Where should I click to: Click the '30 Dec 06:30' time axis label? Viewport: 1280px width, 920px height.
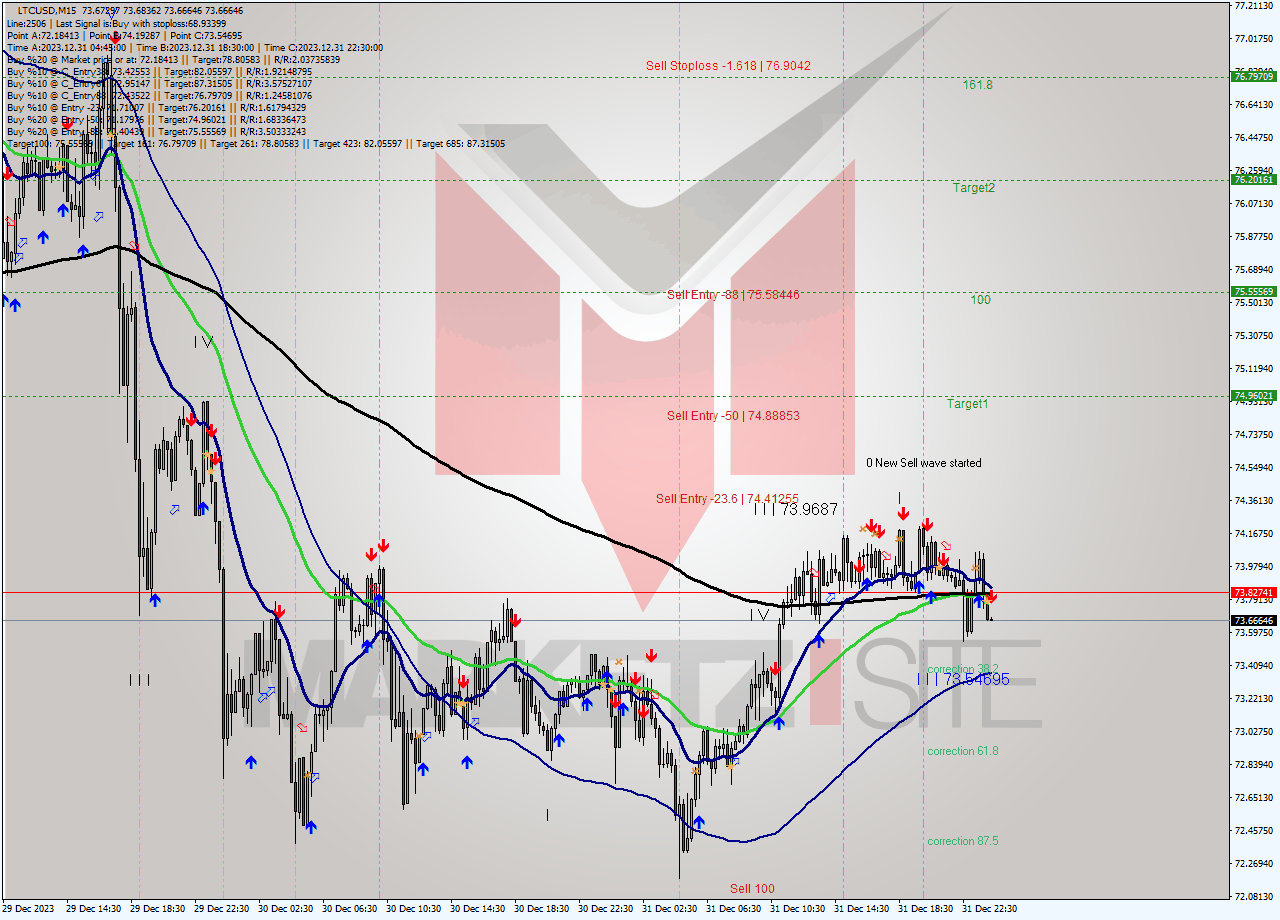pos(349,909)
